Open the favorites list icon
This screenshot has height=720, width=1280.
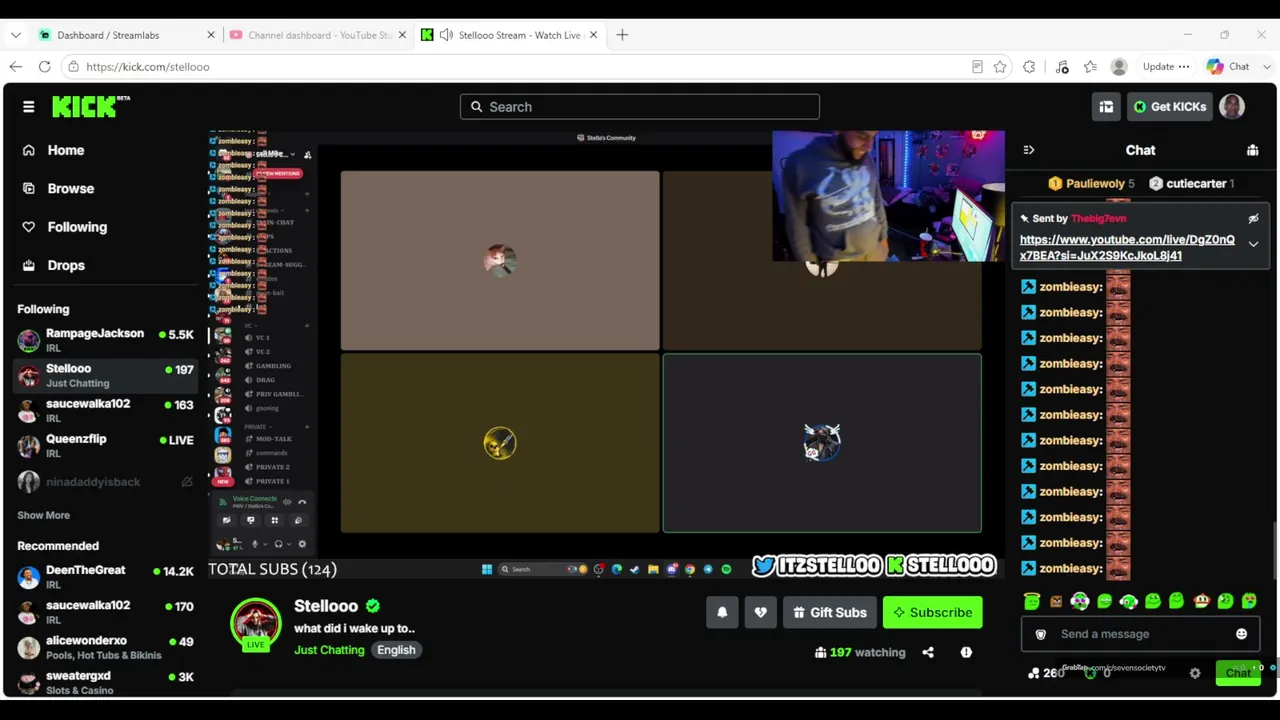click(x=1090, y=67)
